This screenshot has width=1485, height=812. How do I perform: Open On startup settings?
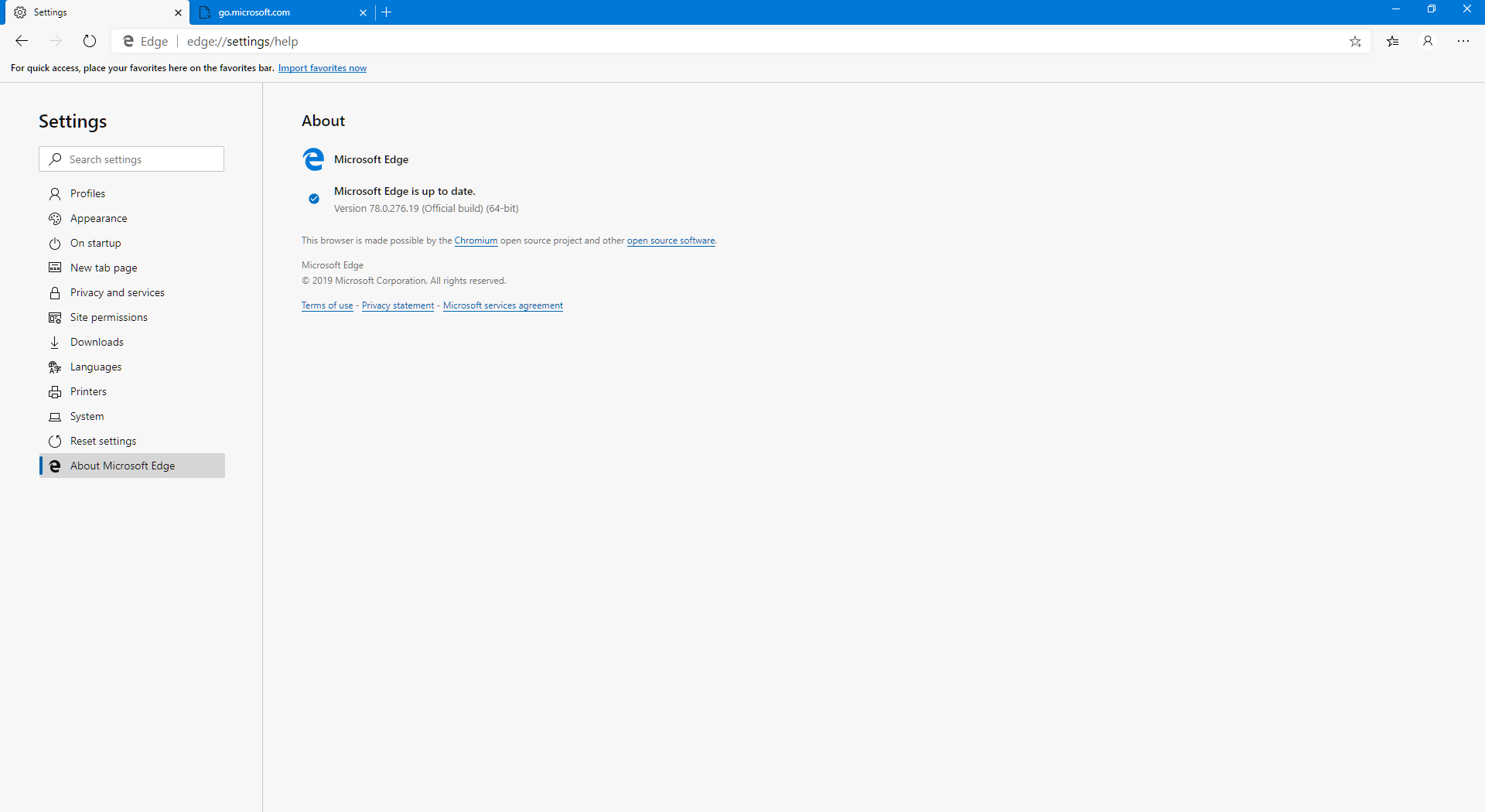(132, 243)
